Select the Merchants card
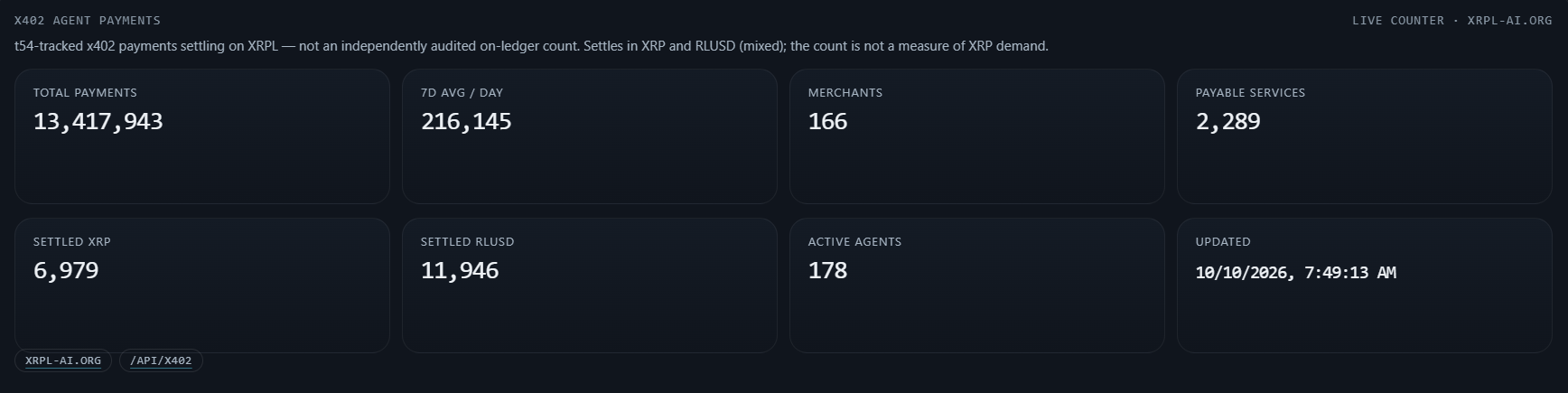 tap(977, 136)
